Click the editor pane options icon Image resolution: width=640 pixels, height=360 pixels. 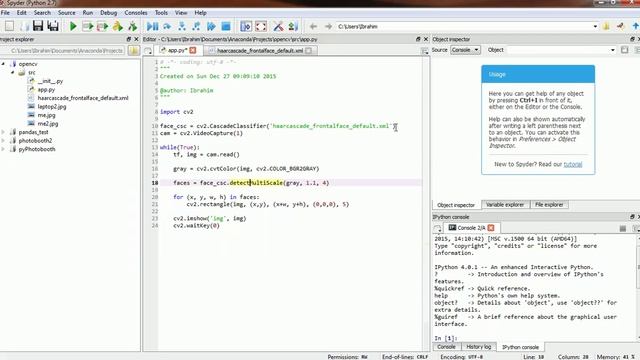click(x=424, y=51)
